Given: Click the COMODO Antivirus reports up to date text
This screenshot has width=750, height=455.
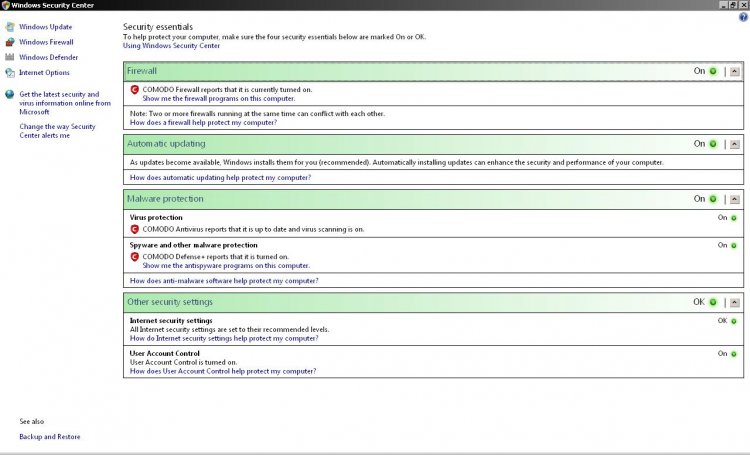Looking at the screenshot, I should (x=253, y=229).
